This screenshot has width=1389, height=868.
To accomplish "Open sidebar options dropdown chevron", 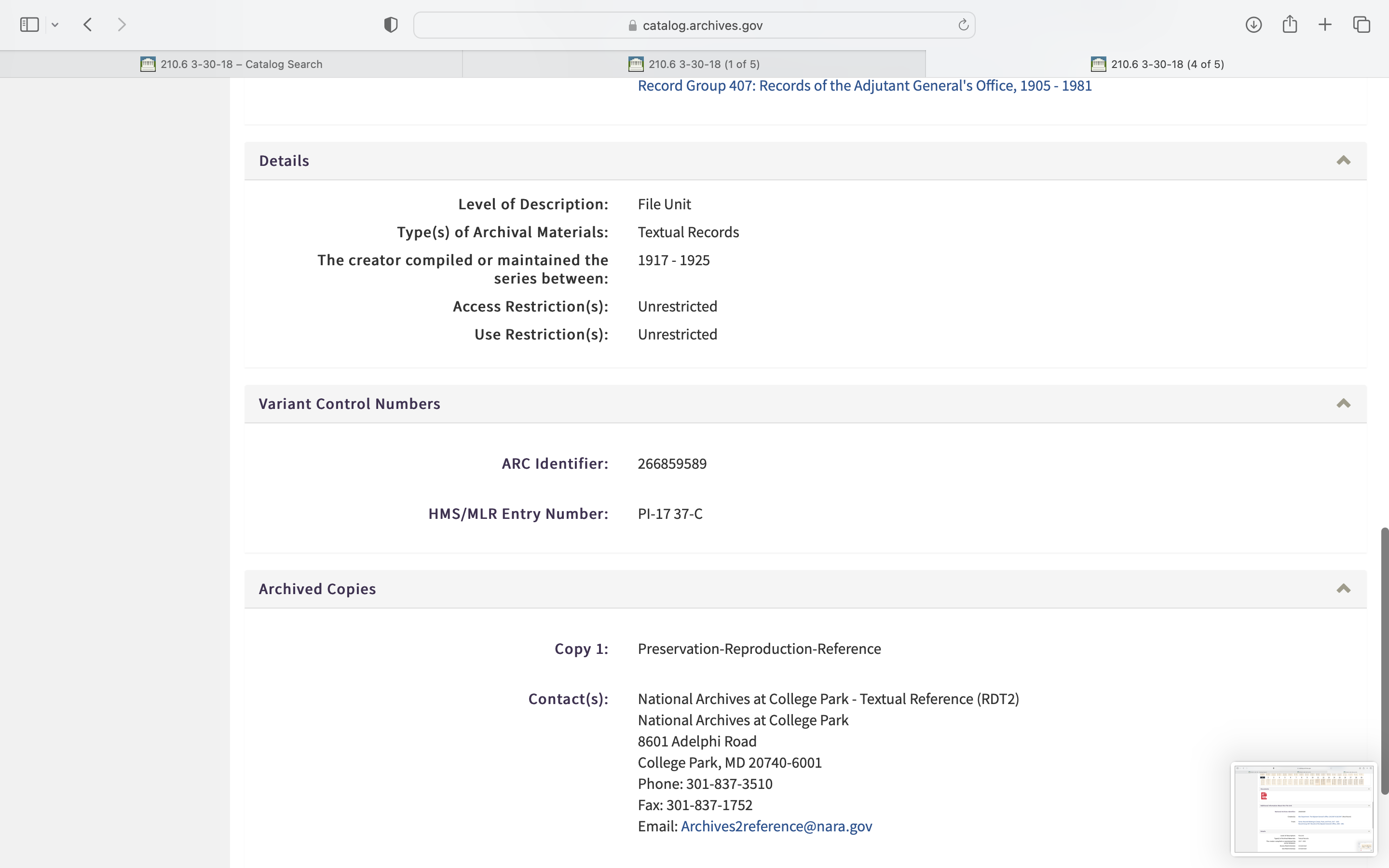I will pyautogui.click(x=55, y=25).
